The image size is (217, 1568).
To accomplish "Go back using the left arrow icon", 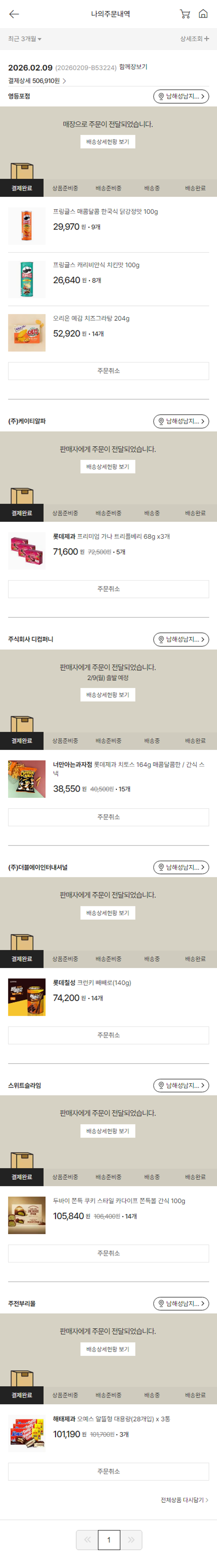I will pos(14,14).
